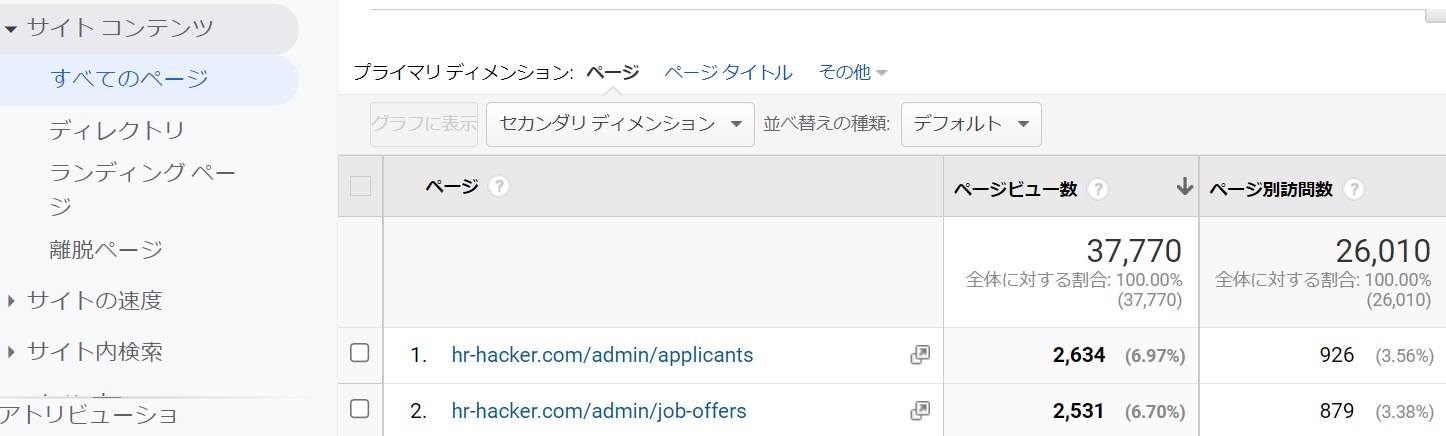
Task: Open the デフォルト sort type dropdown
Action: [970, 124]
